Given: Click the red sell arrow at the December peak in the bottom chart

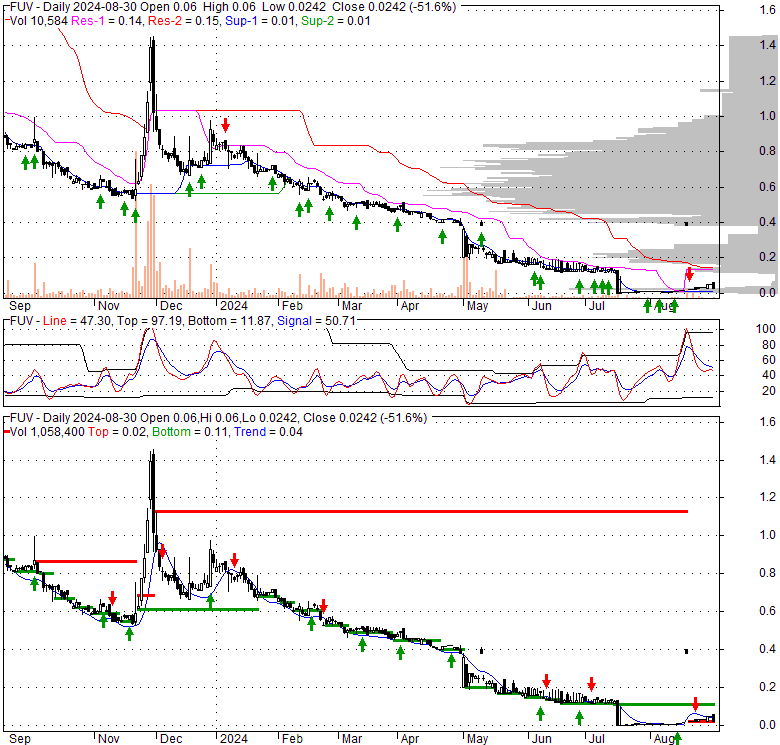Looking at the screenshot, I should pyautogui.click(x=162, y=551).
